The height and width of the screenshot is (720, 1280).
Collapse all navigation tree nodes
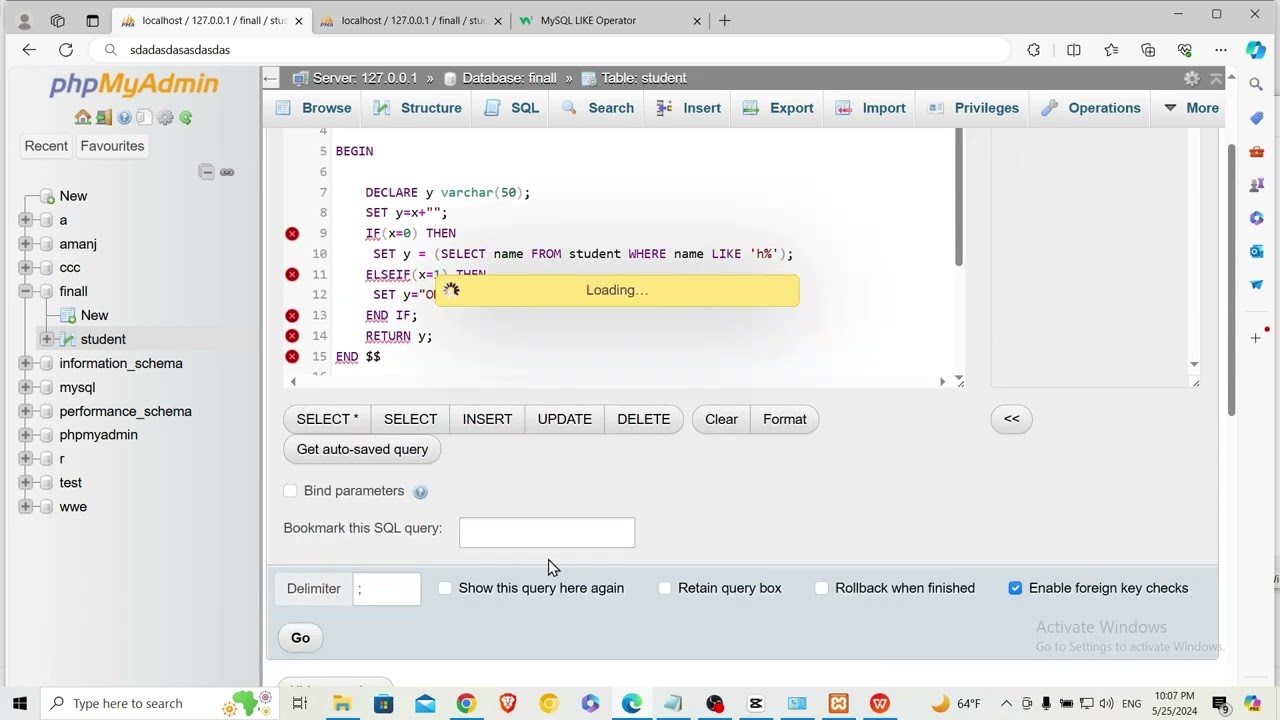click(x=206, y=172)
